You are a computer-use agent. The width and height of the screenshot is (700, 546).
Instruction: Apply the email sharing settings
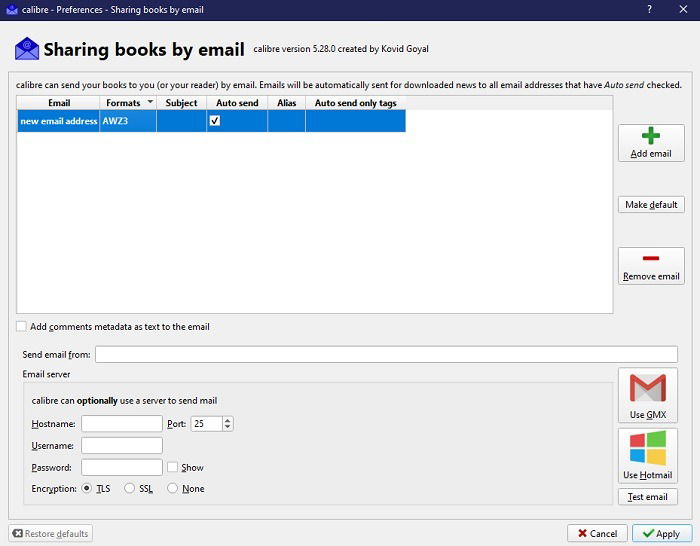tap(662, 533)
